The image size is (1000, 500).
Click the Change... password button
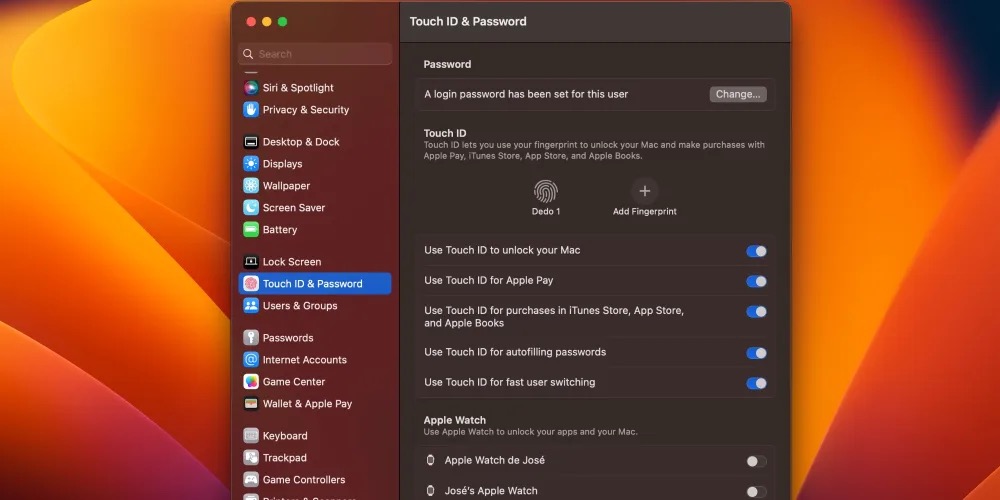(x=738, y=94)
